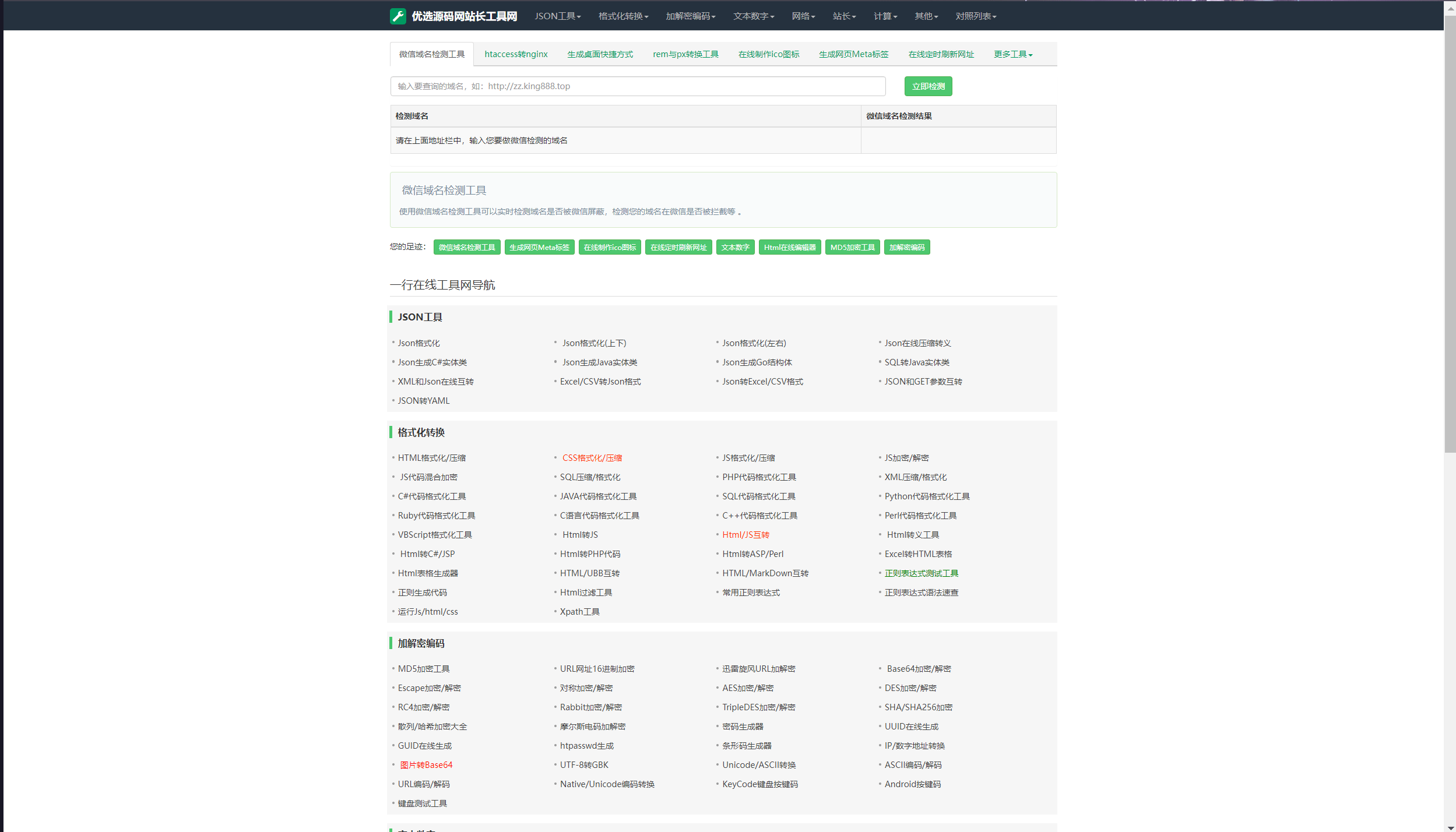
Task: Click the JSON工具 menu item
Action: (x=557, y=16)
